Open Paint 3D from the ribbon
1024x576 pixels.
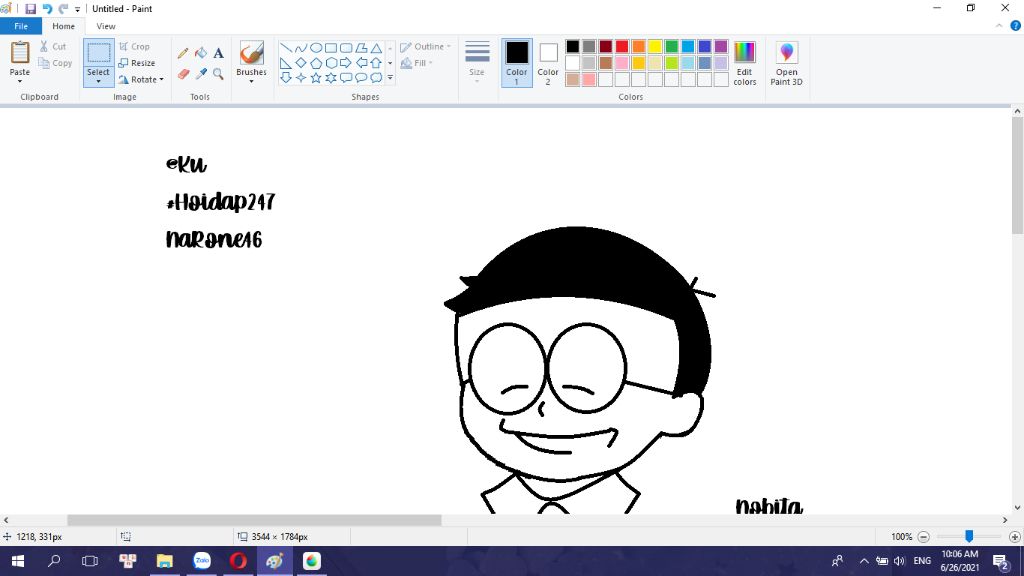pos(786,63)
